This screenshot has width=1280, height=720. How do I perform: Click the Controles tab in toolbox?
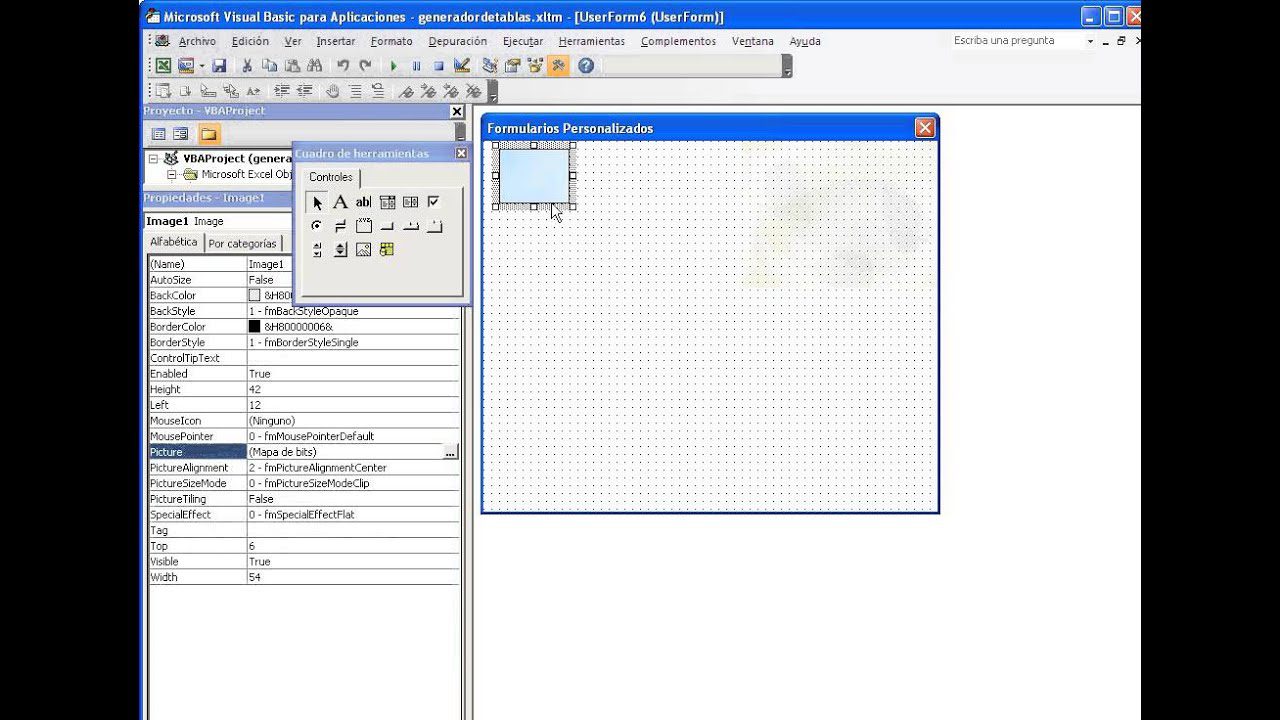[331, 177]
